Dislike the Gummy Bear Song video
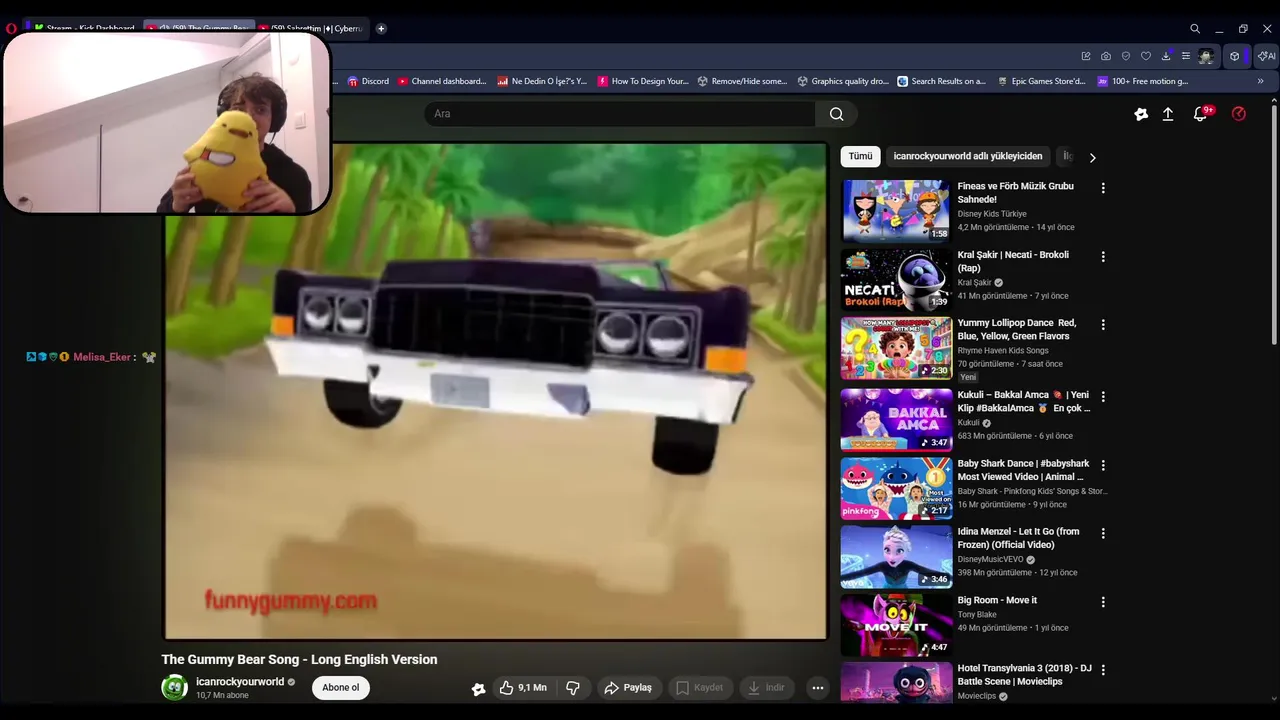The width and height of the screenshot is (1280, 720). (573, 688)
